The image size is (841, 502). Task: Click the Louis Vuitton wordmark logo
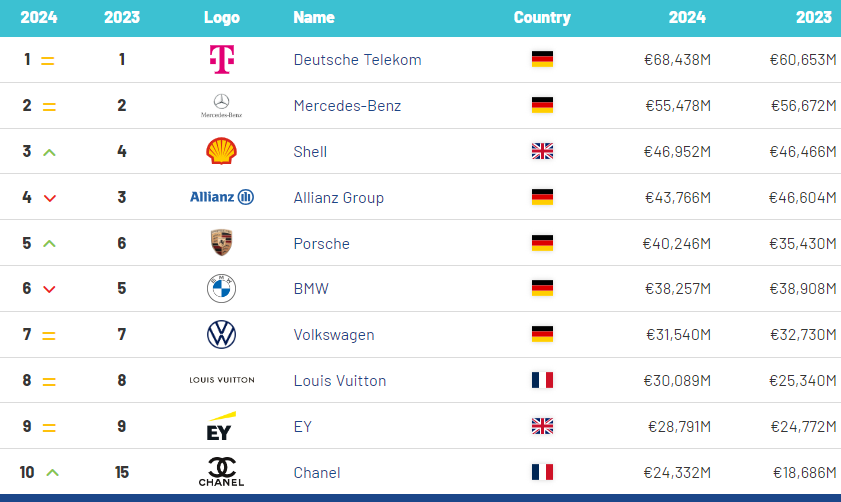[x=221, y=380]
